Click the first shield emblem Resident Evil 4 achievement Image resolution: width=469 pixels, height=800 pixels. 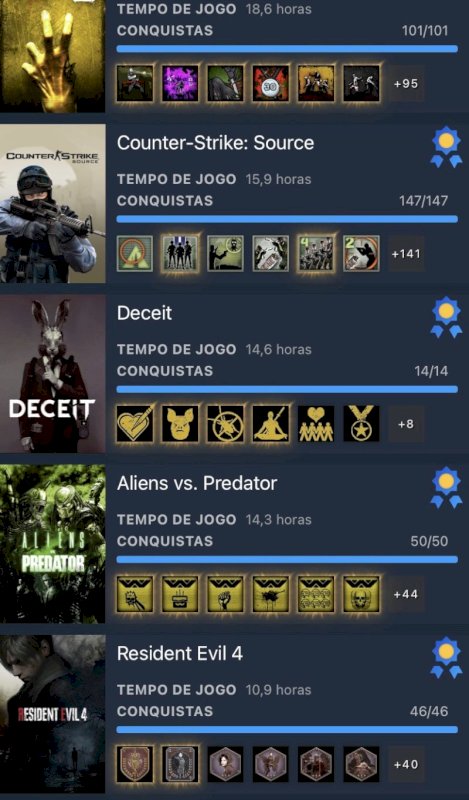pos(135,764)
